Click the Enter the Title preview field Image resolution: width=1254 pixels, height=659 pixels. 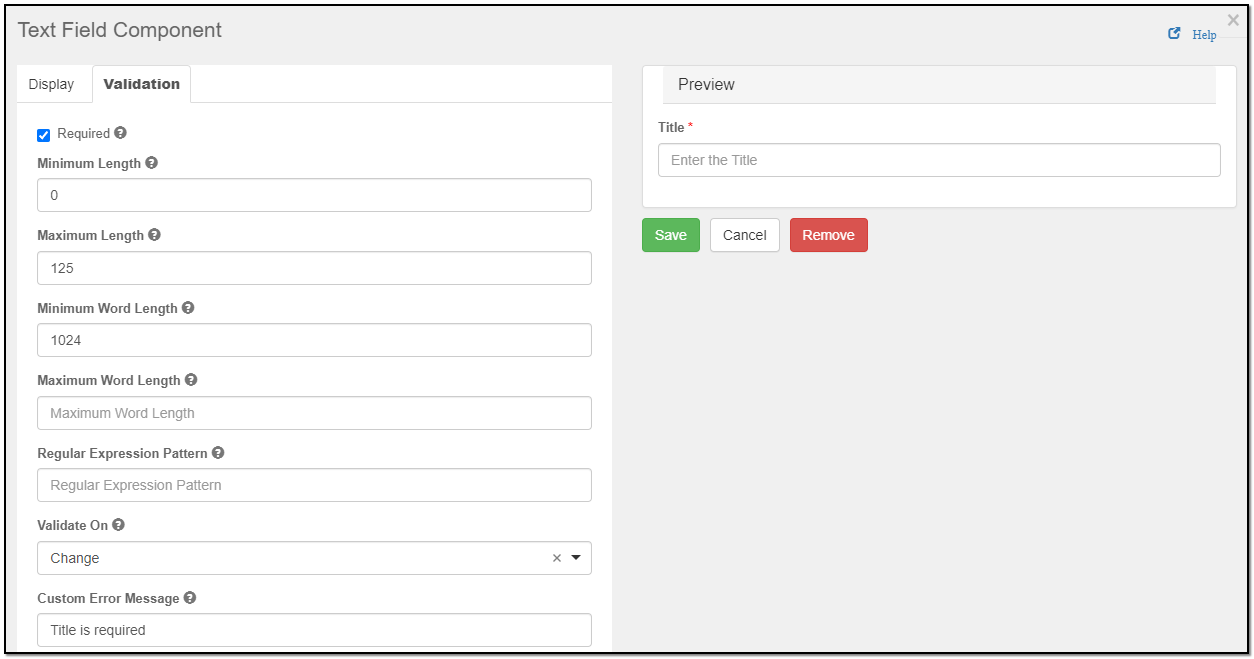[939, 160]
